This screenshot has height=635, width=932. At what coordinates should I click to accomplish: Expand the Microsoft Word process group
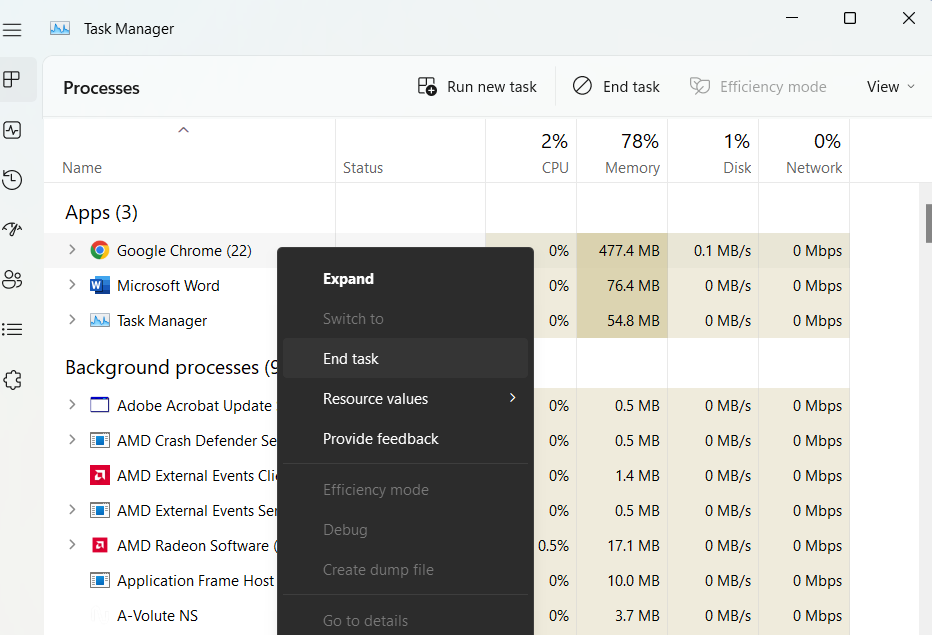pyautogui.click(x=72, y=285)
